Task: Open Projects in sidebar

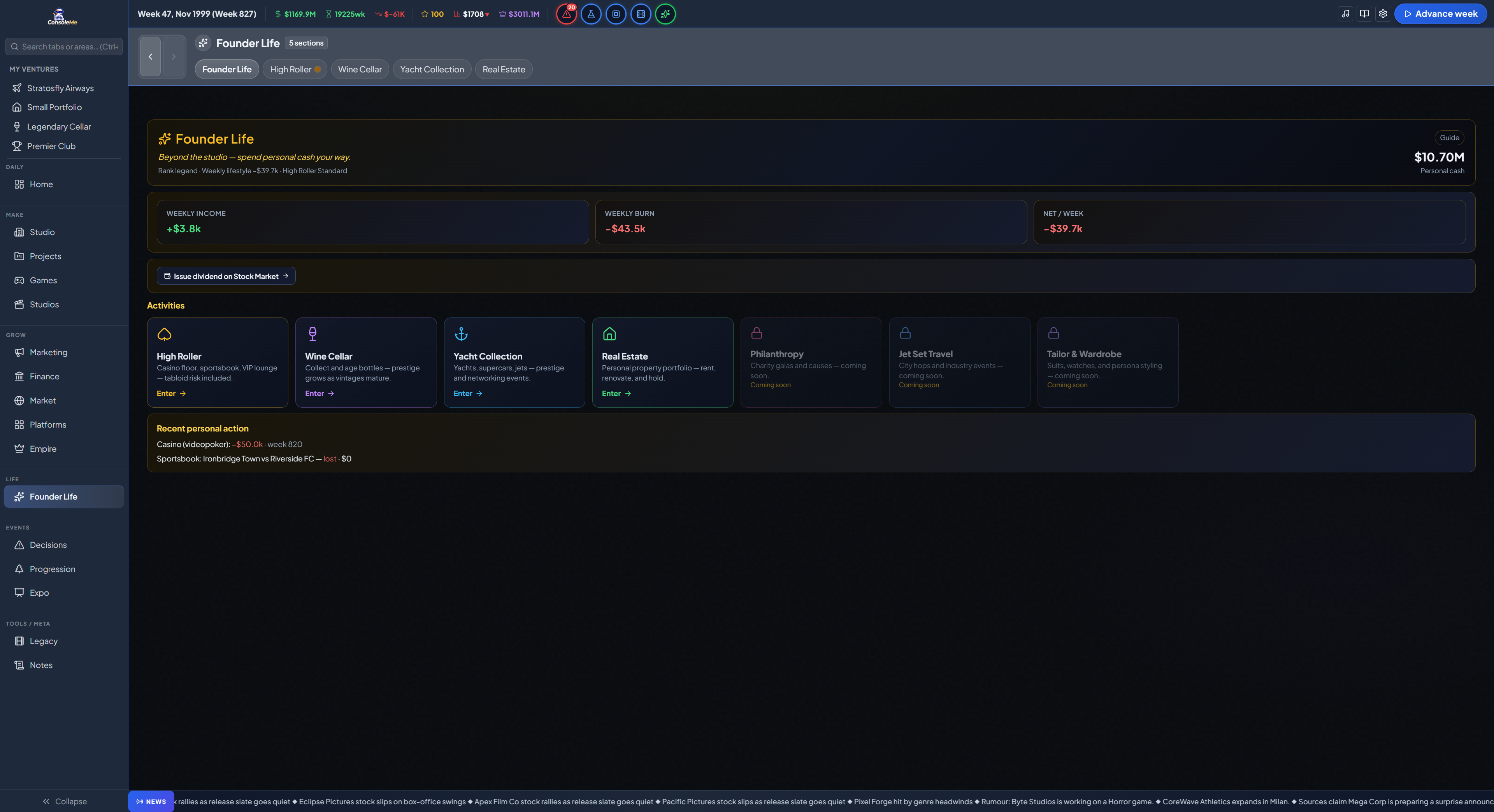Action: [x=64, y=256]
